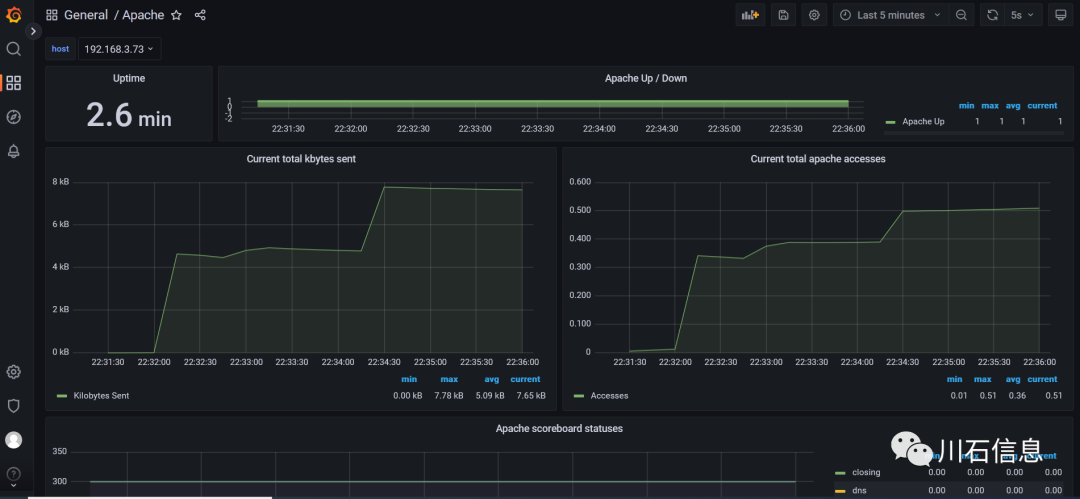1080x499 pixels.
Task: Toggle the Apache Up legend series
Action: click(923, 121)
